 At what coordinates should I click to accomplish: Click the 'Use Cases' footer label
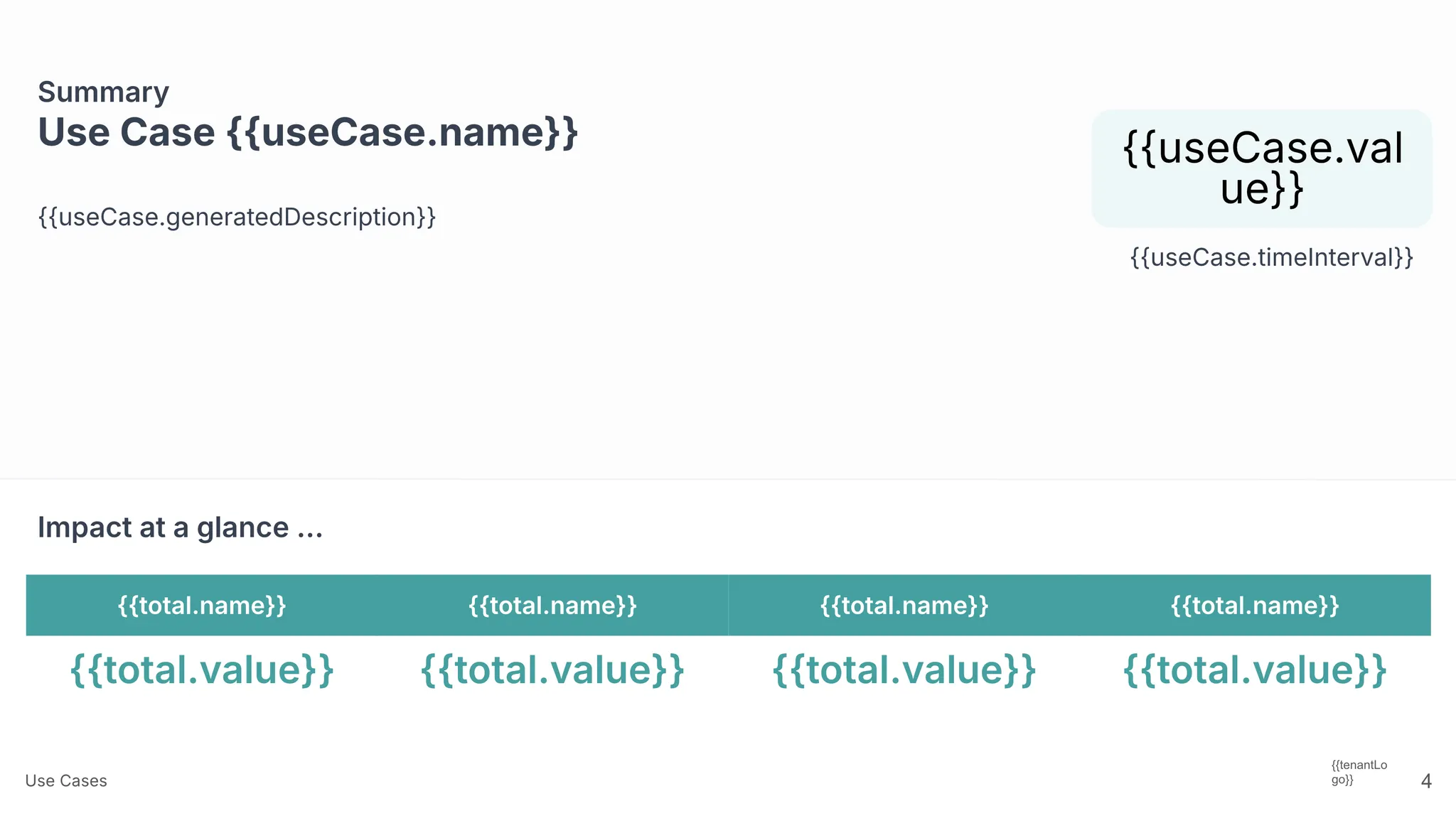(66, 780)
